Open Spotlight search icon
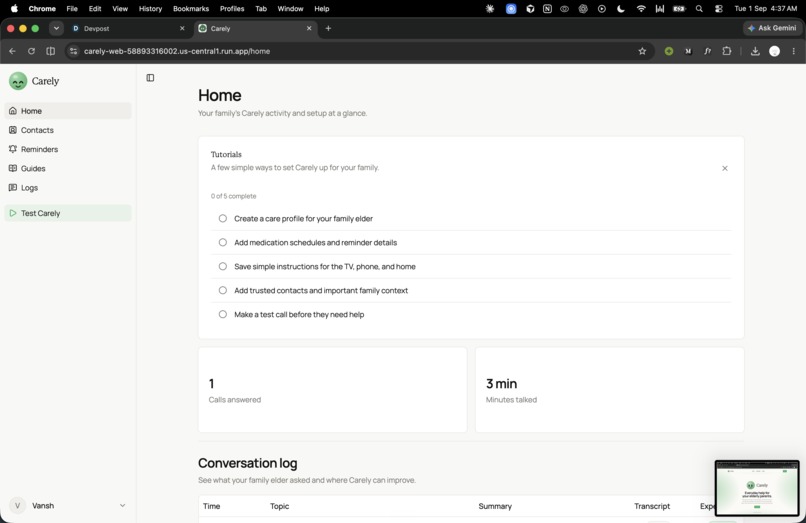Image resolution: width=806 pixels, height=523 pixels. pyautogui.click(x=699, y=8)
